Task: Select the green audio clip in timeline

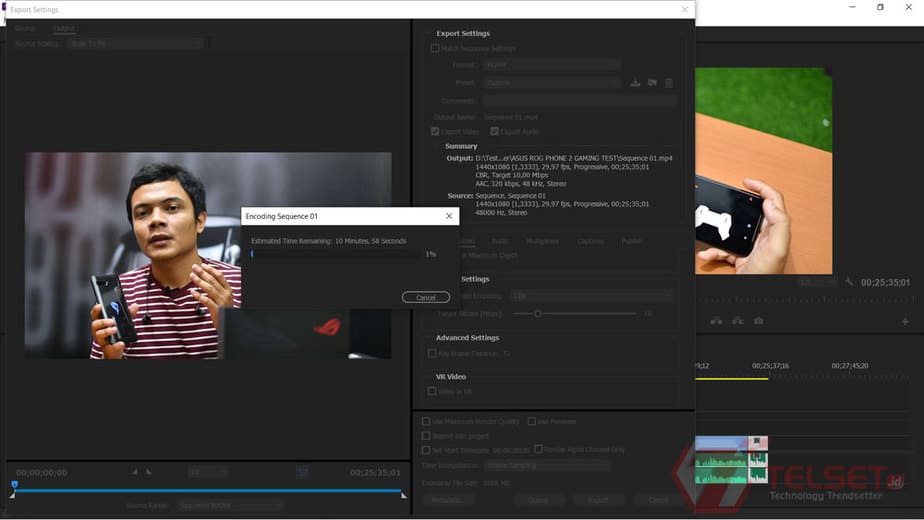Action: [721, 468]
